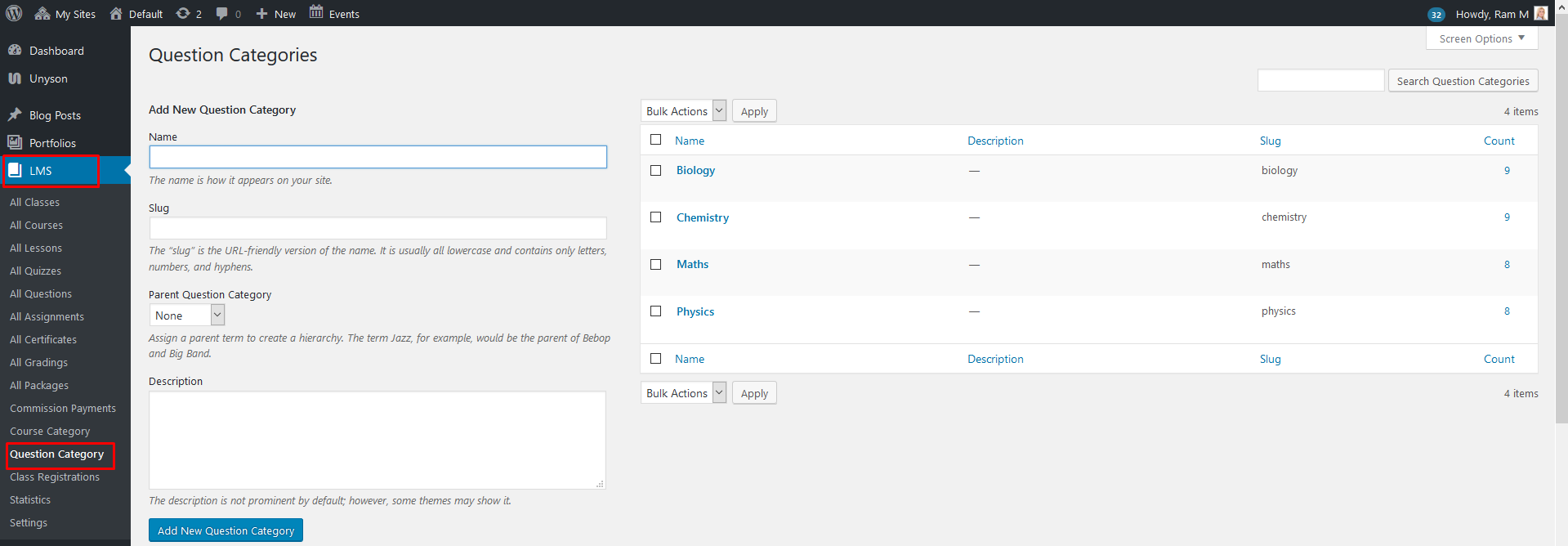Open the top Bulk Actions dropdown
The width and height of the screenshot is (1568, 546).
(x=683, y=111)
